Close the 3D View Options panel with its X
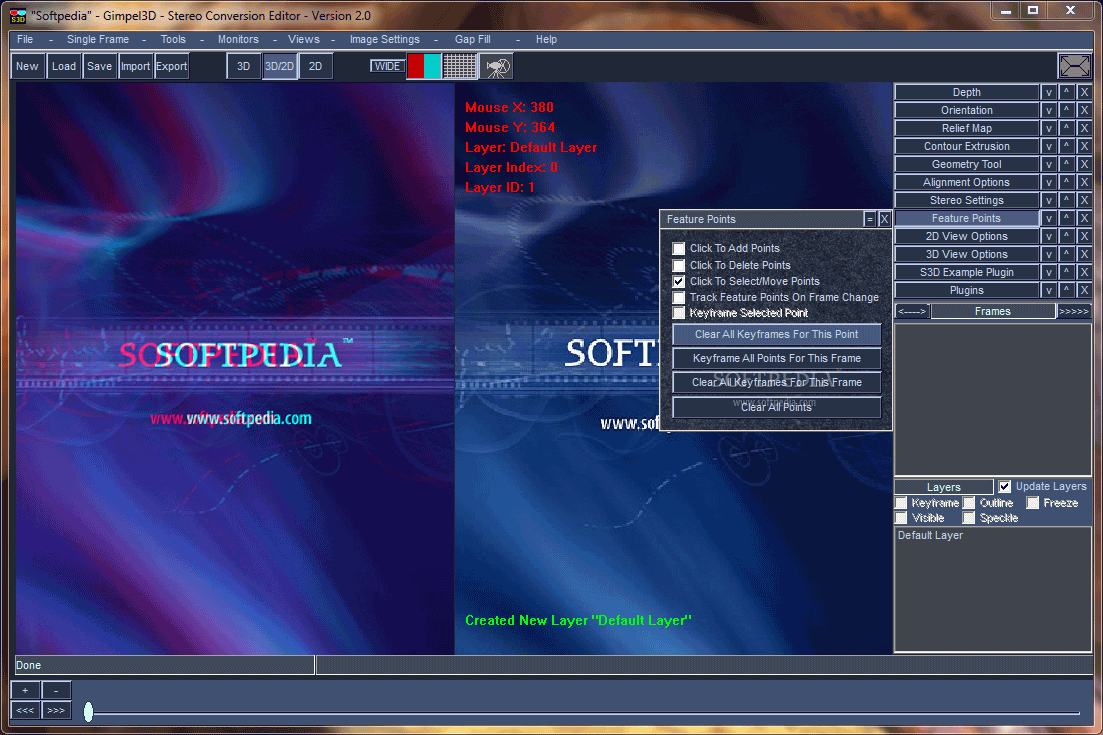The height and width of the screenshot is (735, 1103). [x=1084, y=255]
